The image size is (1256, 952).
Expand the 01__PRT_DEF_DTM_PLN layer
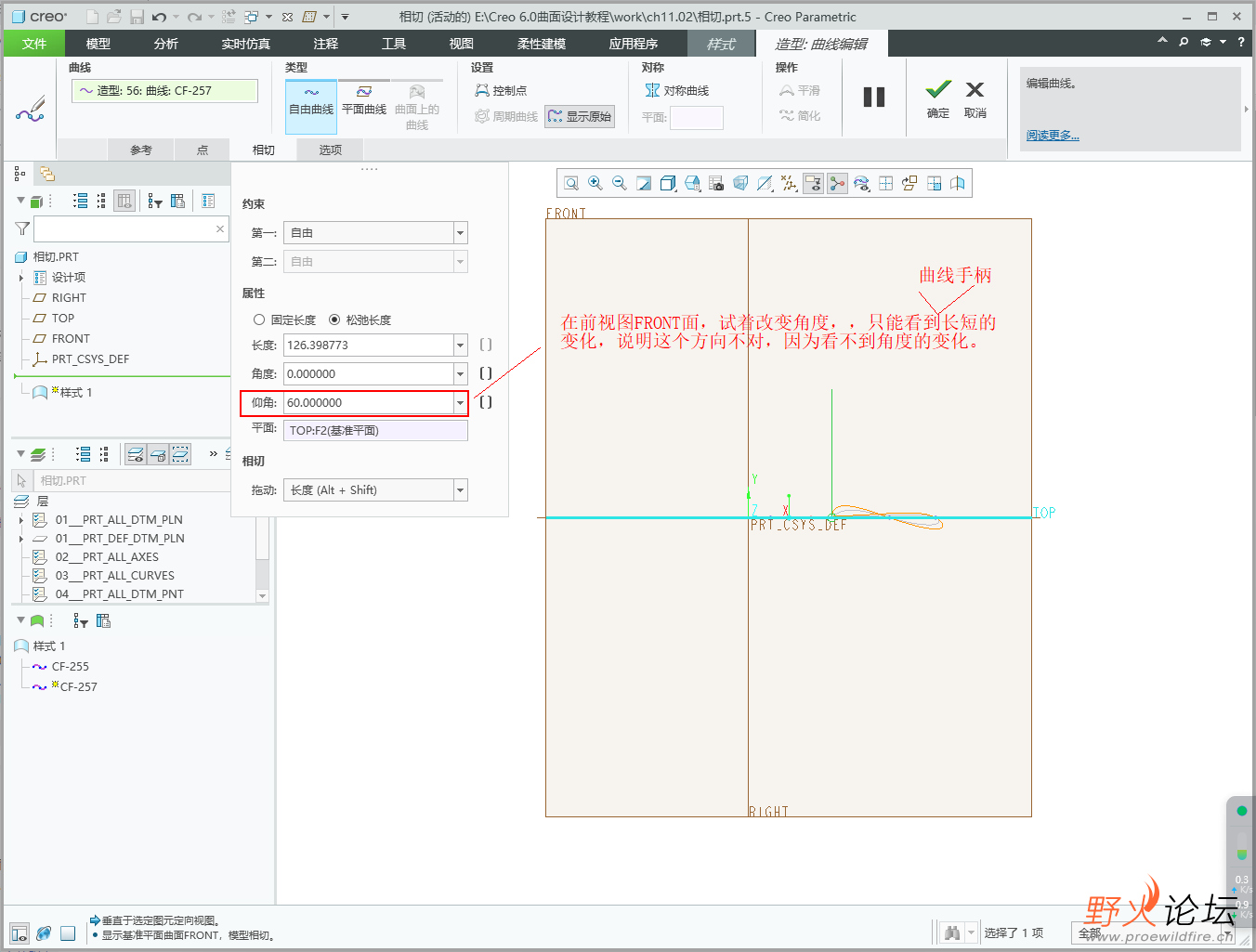(x=21, y=539)
